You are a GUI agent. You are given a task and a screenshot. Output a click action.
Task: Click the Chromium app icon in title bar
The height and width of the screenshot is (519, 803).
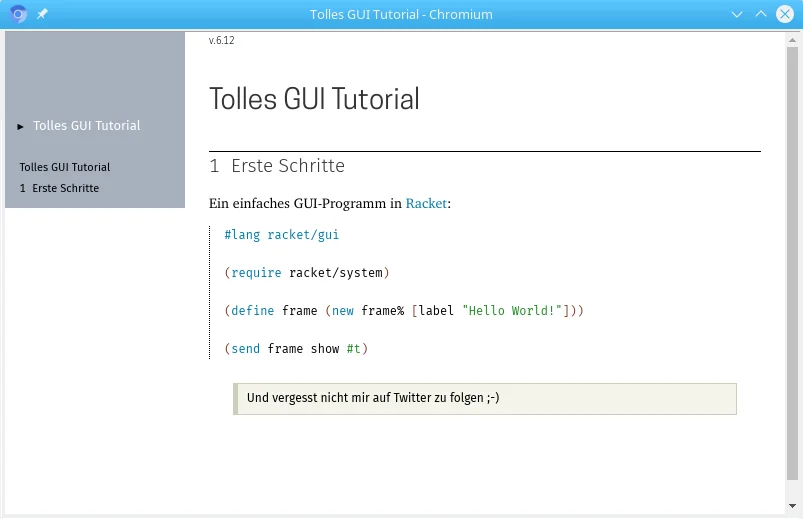coord(18,14)
